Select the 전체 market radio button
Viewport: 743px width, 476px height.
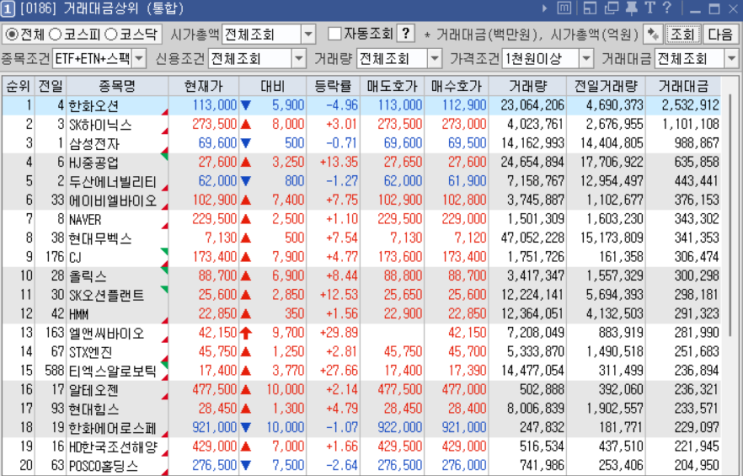11,34
